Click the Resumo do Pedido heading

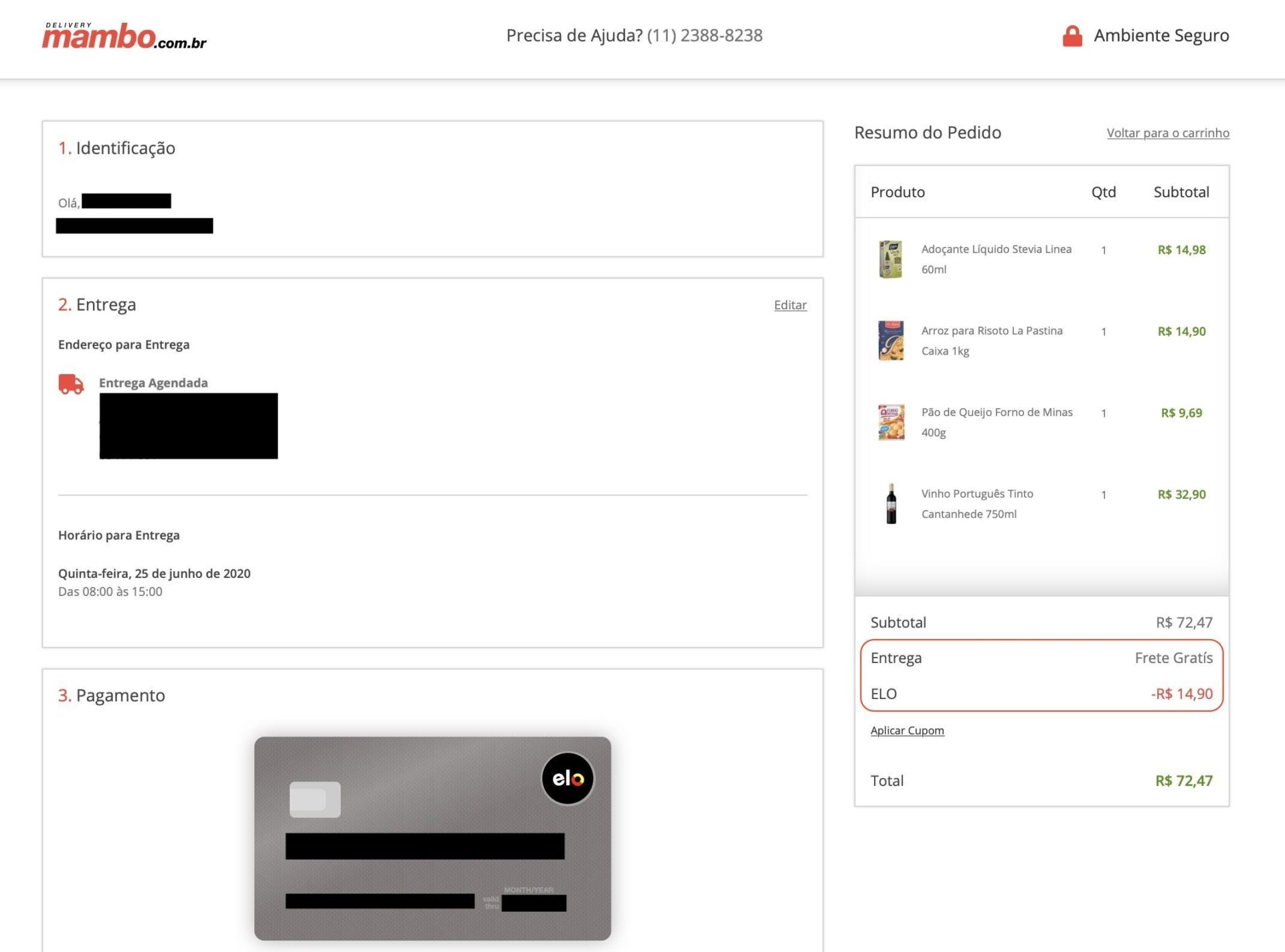coord(928,132)
